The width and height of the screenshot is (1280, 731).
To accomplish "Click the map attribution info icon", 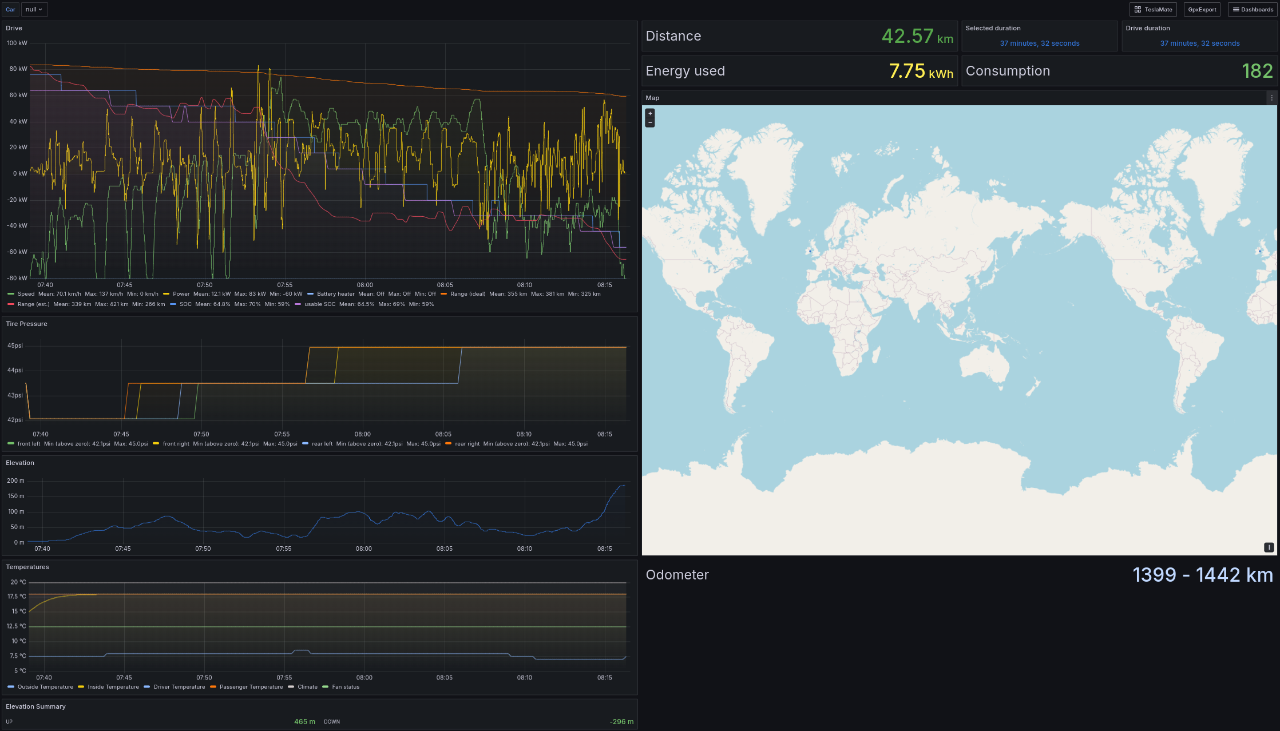I will point(1269,547).
